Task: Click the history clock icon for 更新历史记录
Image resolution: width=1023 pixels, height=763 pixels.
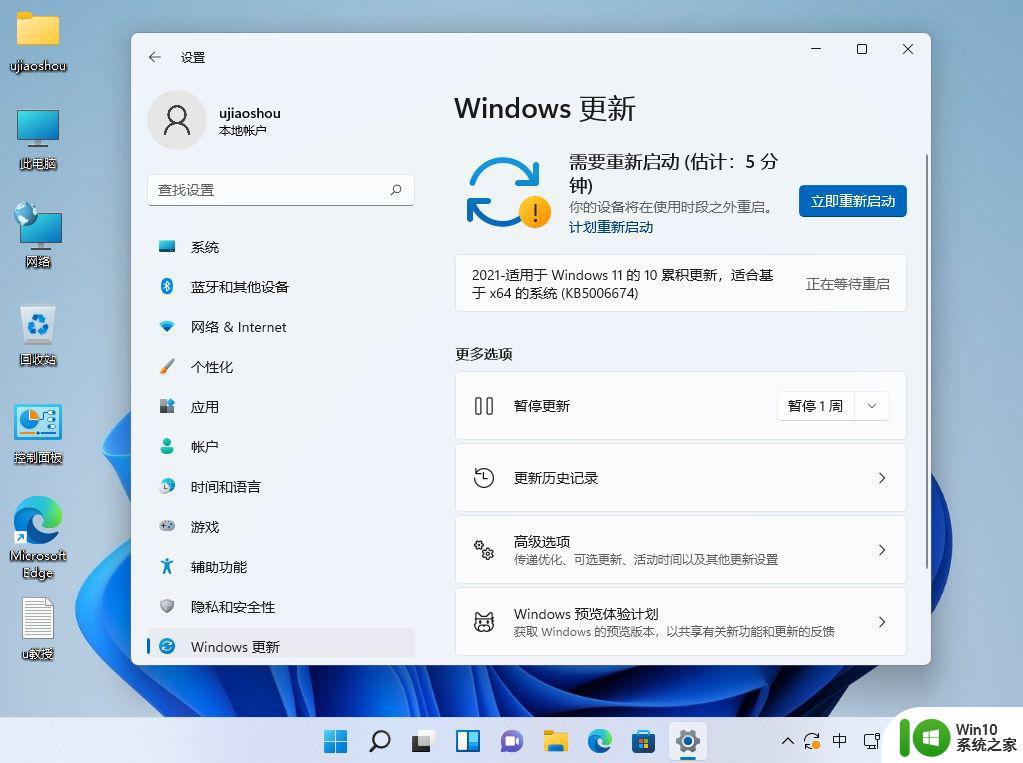Action: click(x=483, y=478)
